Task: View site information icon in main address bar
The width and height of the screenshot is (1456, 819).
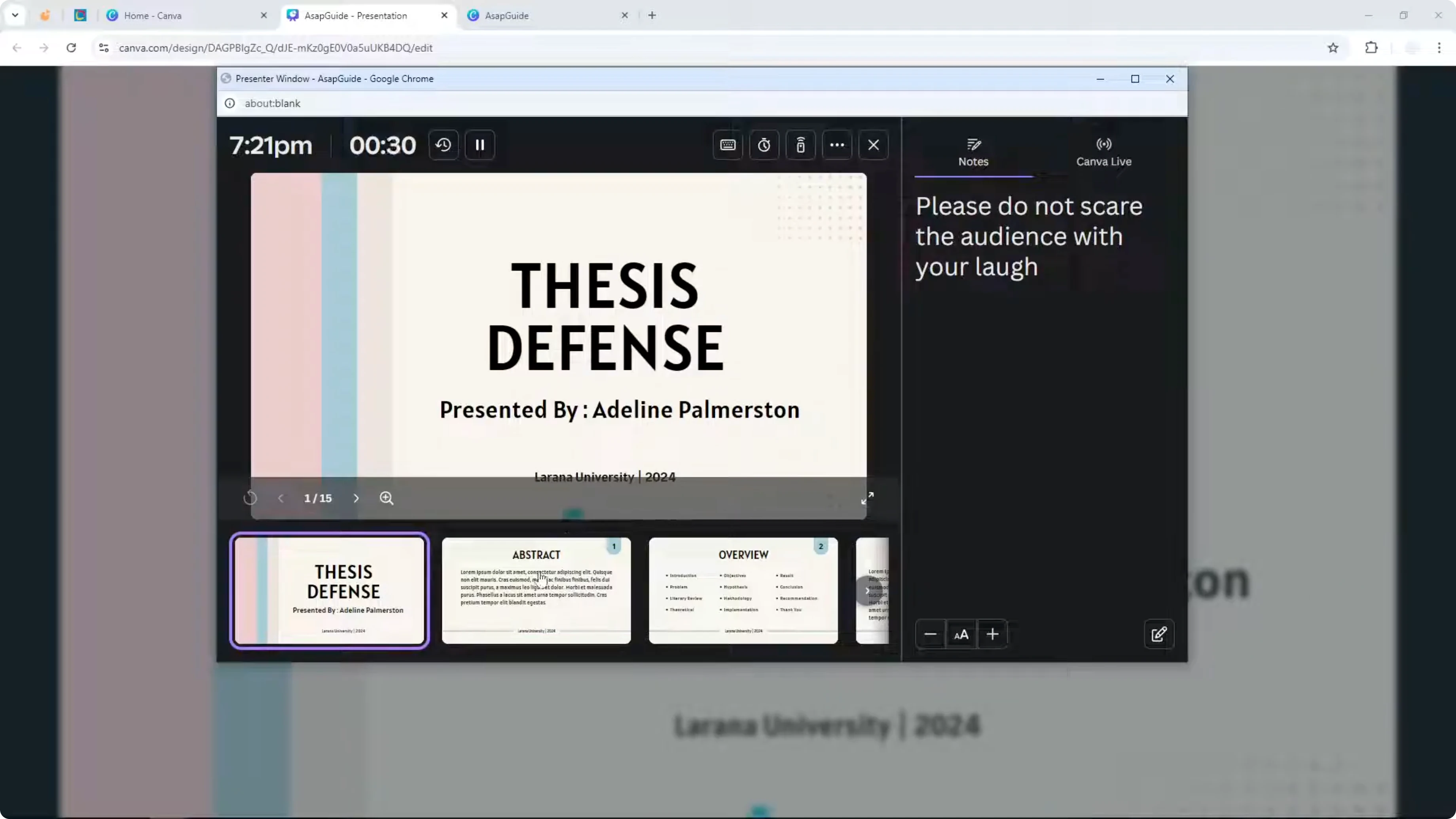Action: [x=103, y=47]
